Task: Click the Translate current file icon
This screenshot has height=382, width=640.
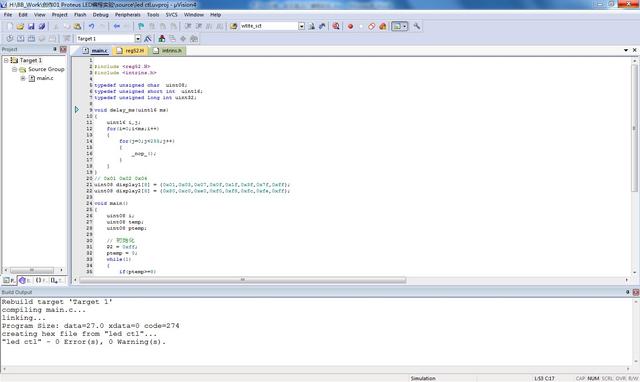Action: tap(9, 39)
